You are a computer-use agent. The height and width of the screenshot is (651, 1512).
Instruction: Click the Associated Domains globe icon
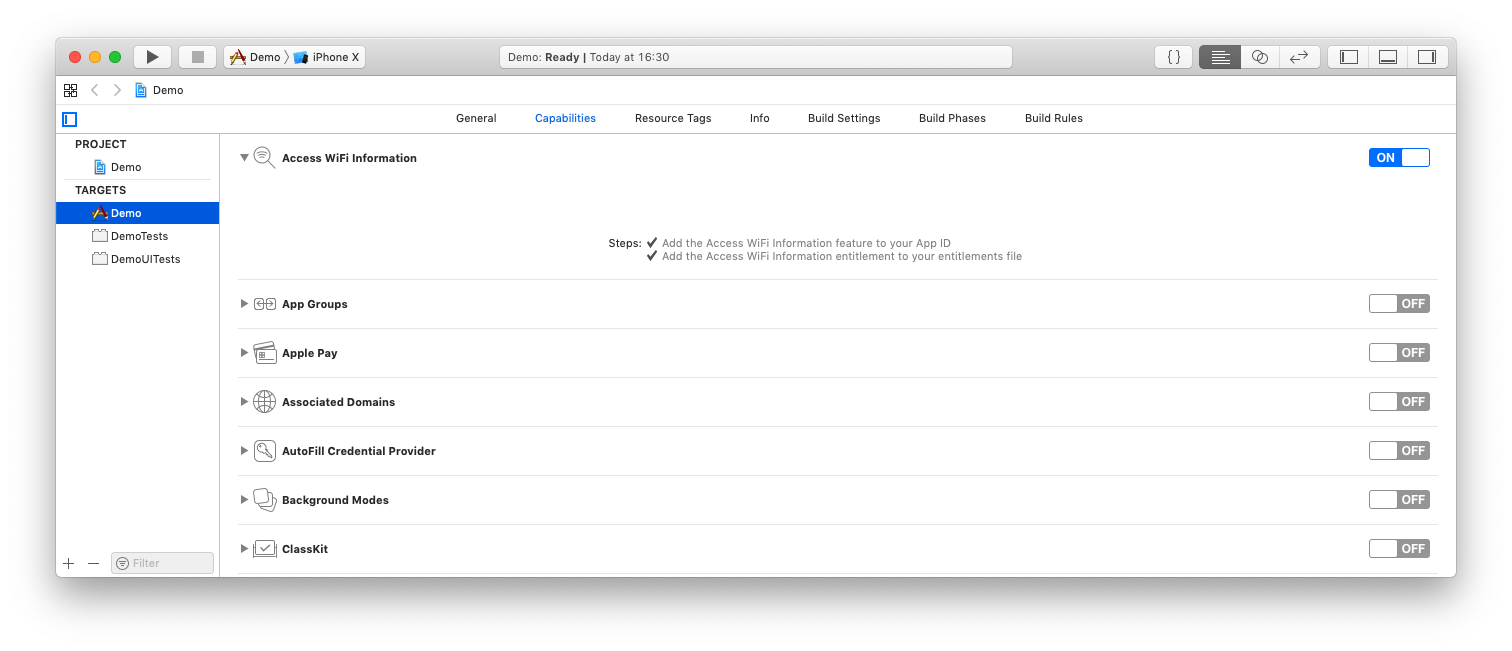(264, 402)
